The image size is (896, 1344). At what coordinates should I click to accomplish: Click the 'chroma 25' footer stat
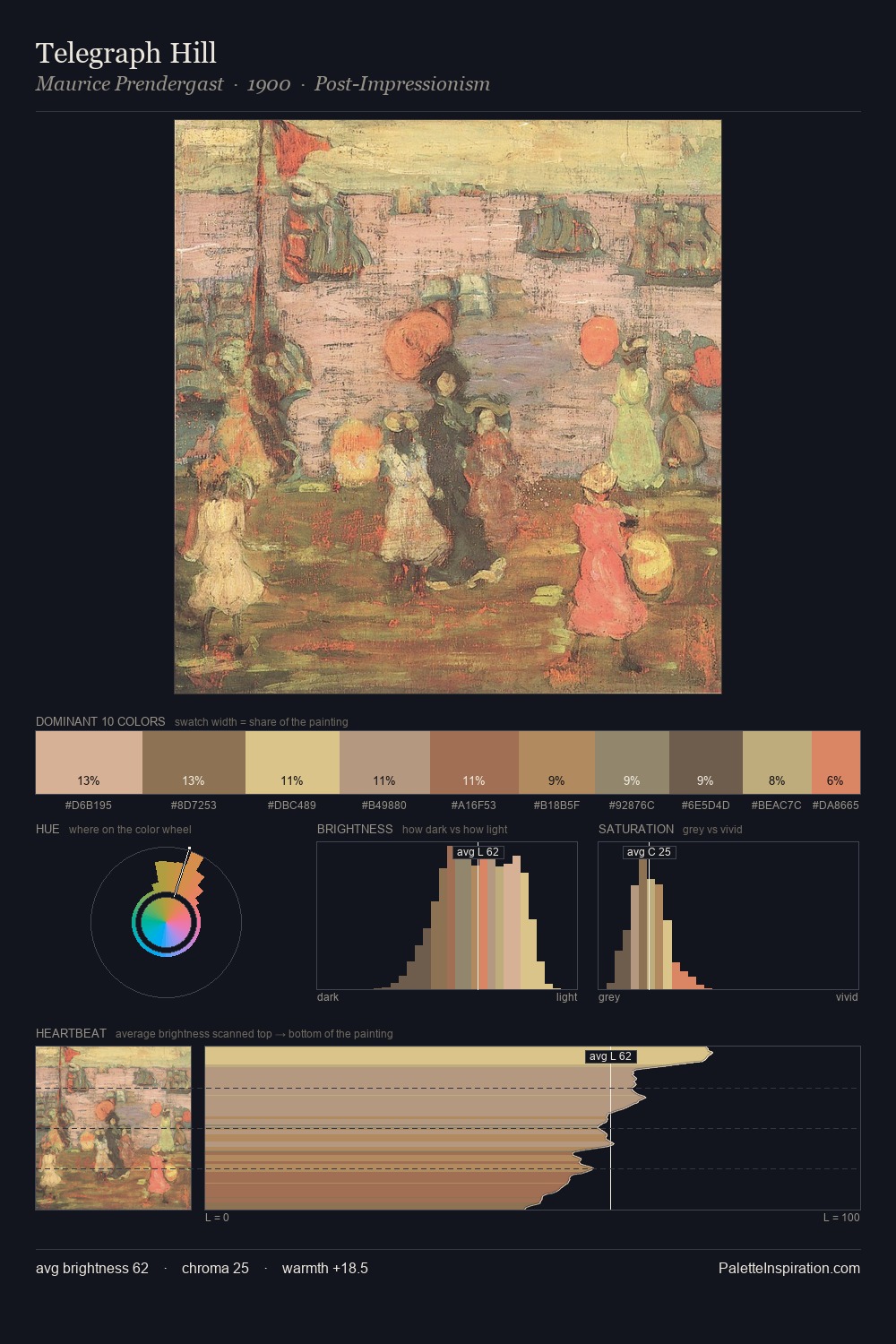[215, 1268]
